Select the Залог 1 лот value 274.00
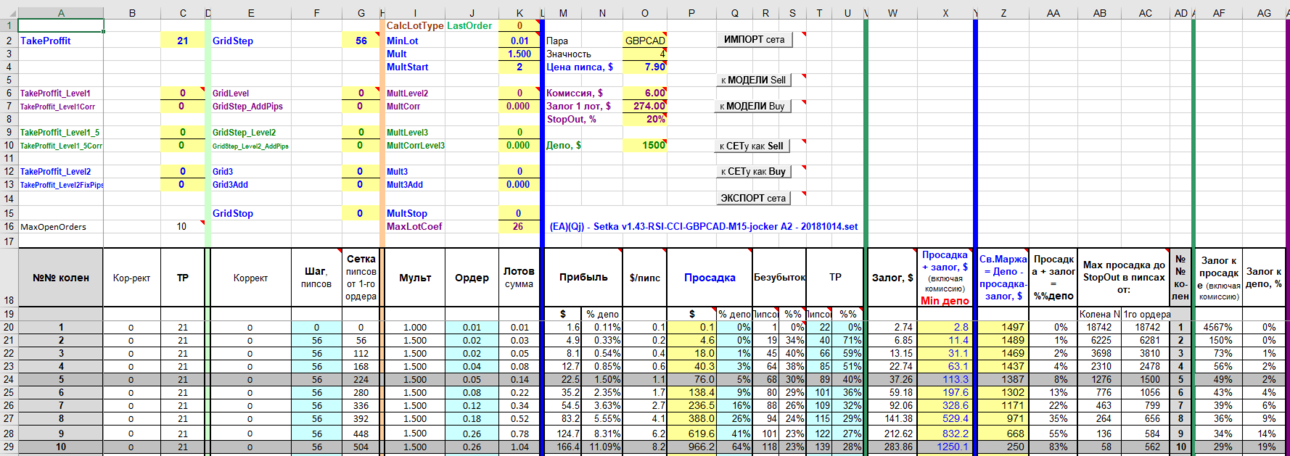This screenshot has height=456, width=1290. click(644, 106)
